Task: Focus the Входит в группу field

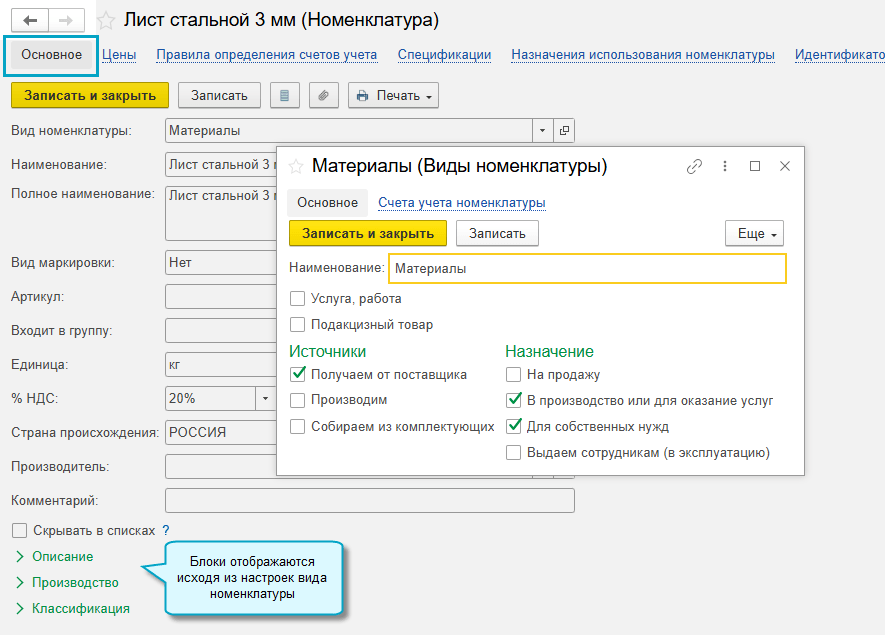Action: click(x=221, y=331)
